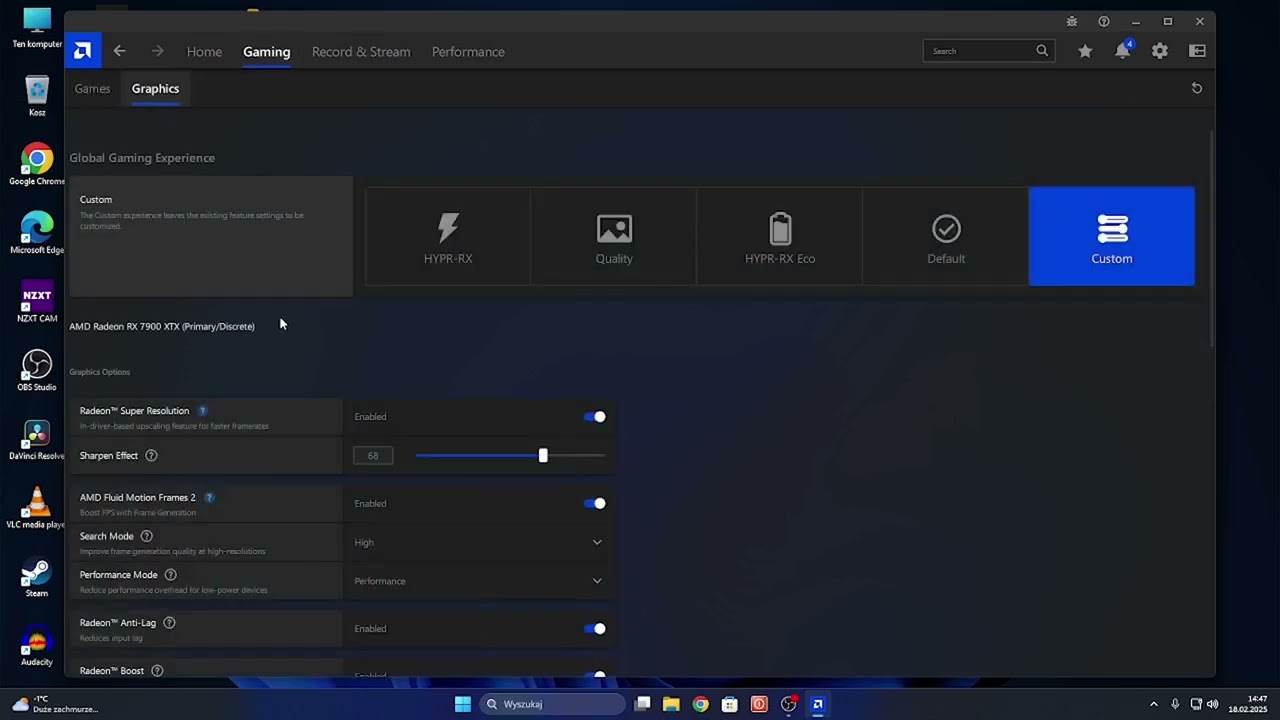Click the window's vertical scrollbar
This screenshot has height=720, width=1280.
1211,240
